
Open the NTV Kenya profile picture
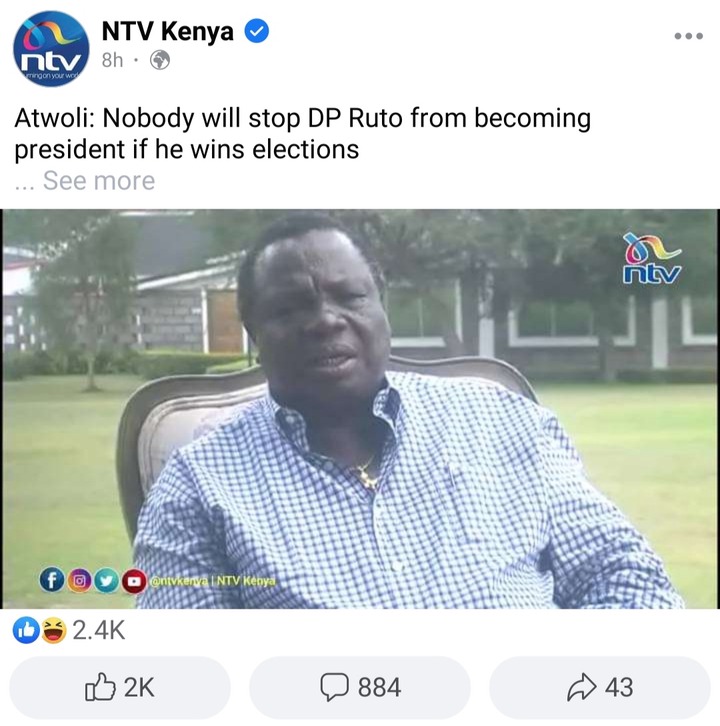pyautogui.click(x=51, y=49)
